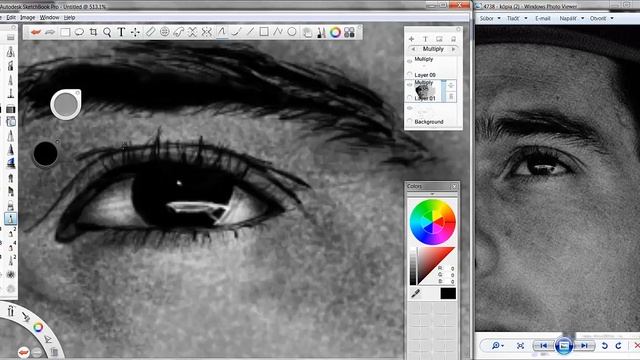Click E-mail in Photo Viewer toolbar
The image size is (640, 360).
click(x=543, y=18)
